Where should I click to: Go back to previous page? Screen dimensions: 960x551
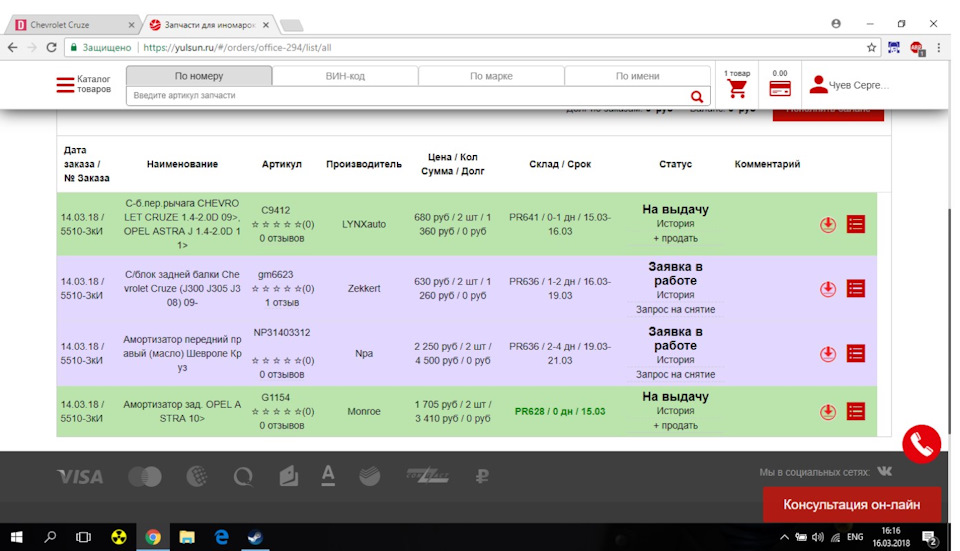13,47
